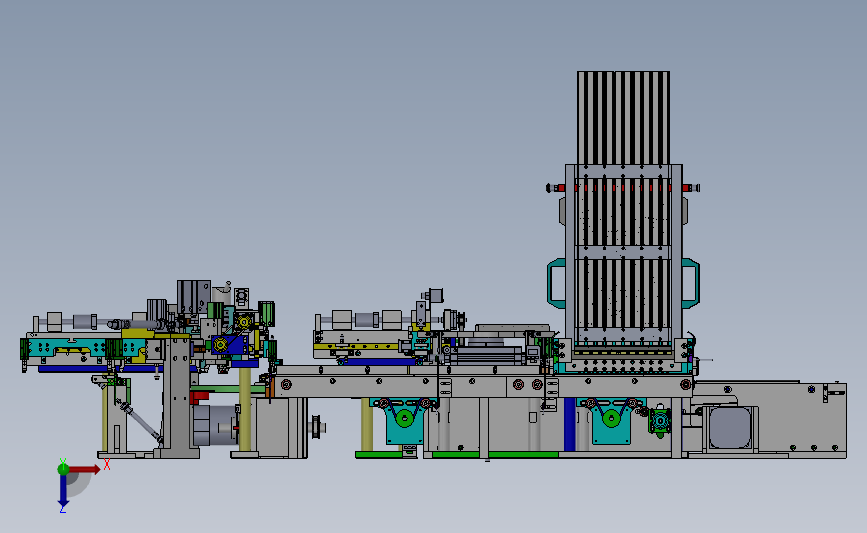Select the blue vertical post under the conveyor
This screenshot has width=867, height=533.
click(x=570, y=424)
